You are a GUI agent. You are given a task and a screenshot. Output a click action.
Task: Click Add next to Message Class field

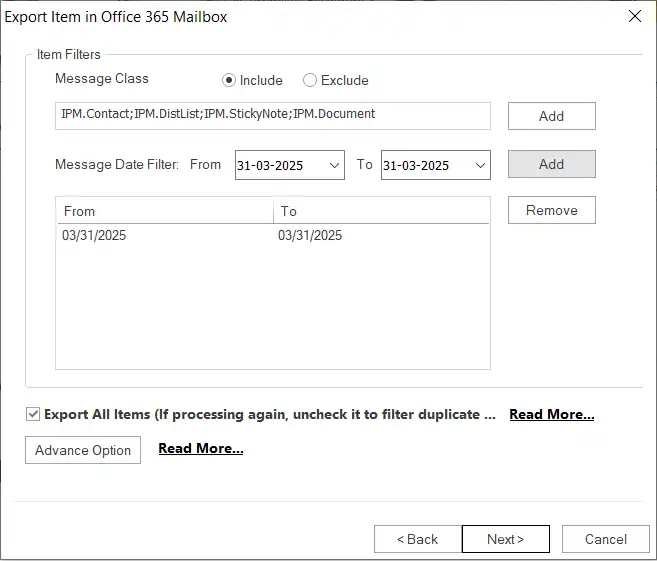[551, 116]
